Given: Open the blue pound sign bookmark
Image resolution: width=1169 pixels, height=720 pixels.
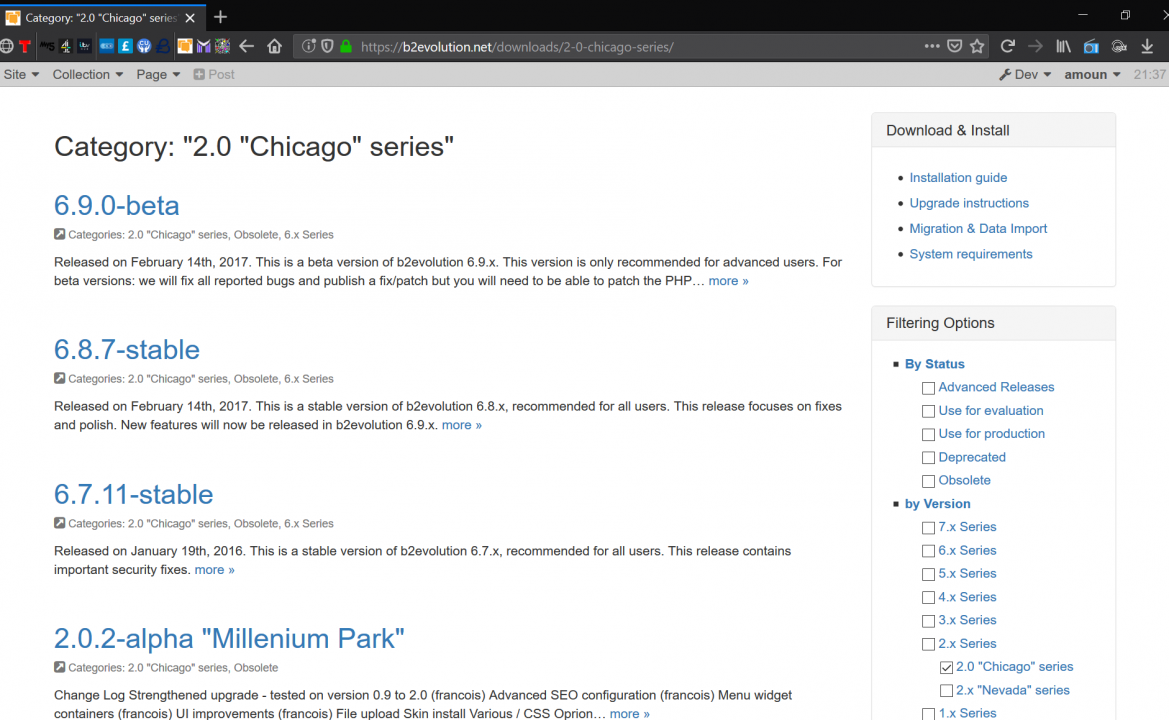Looking at the screenshot, I should (x=125, y=46).
